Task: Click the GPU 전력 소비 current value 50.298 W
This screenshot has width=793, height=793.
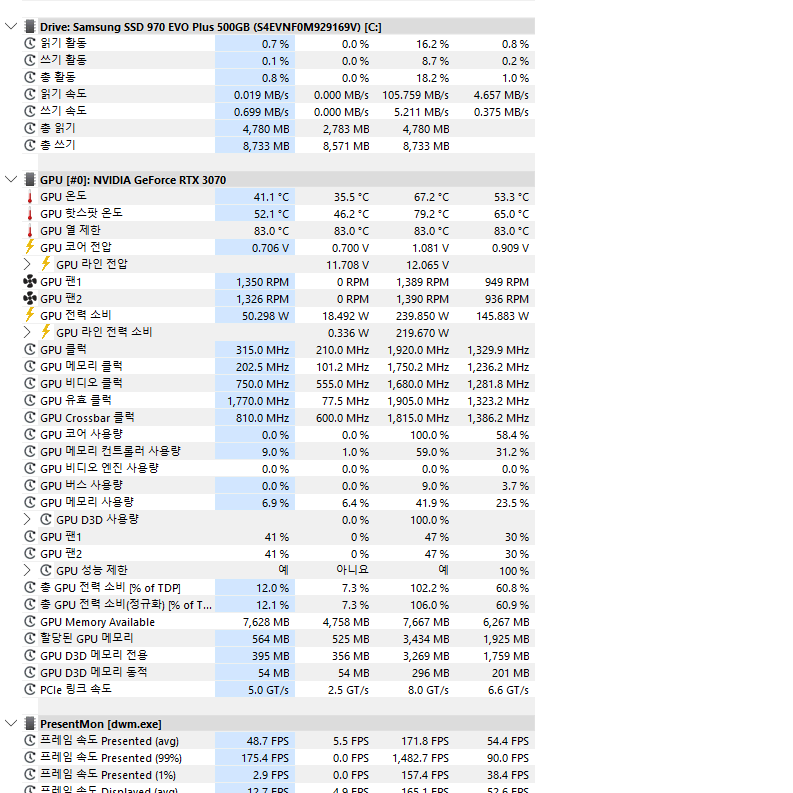Action: click(266, 316)
